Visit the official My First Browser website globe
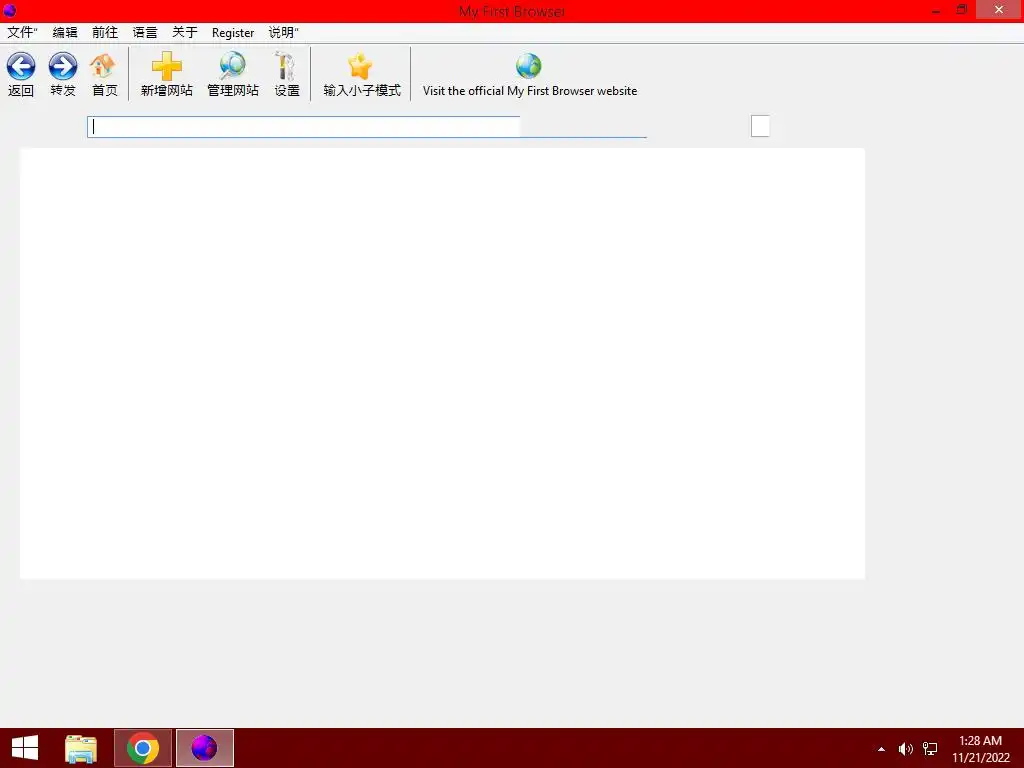 tap(529, 67)
